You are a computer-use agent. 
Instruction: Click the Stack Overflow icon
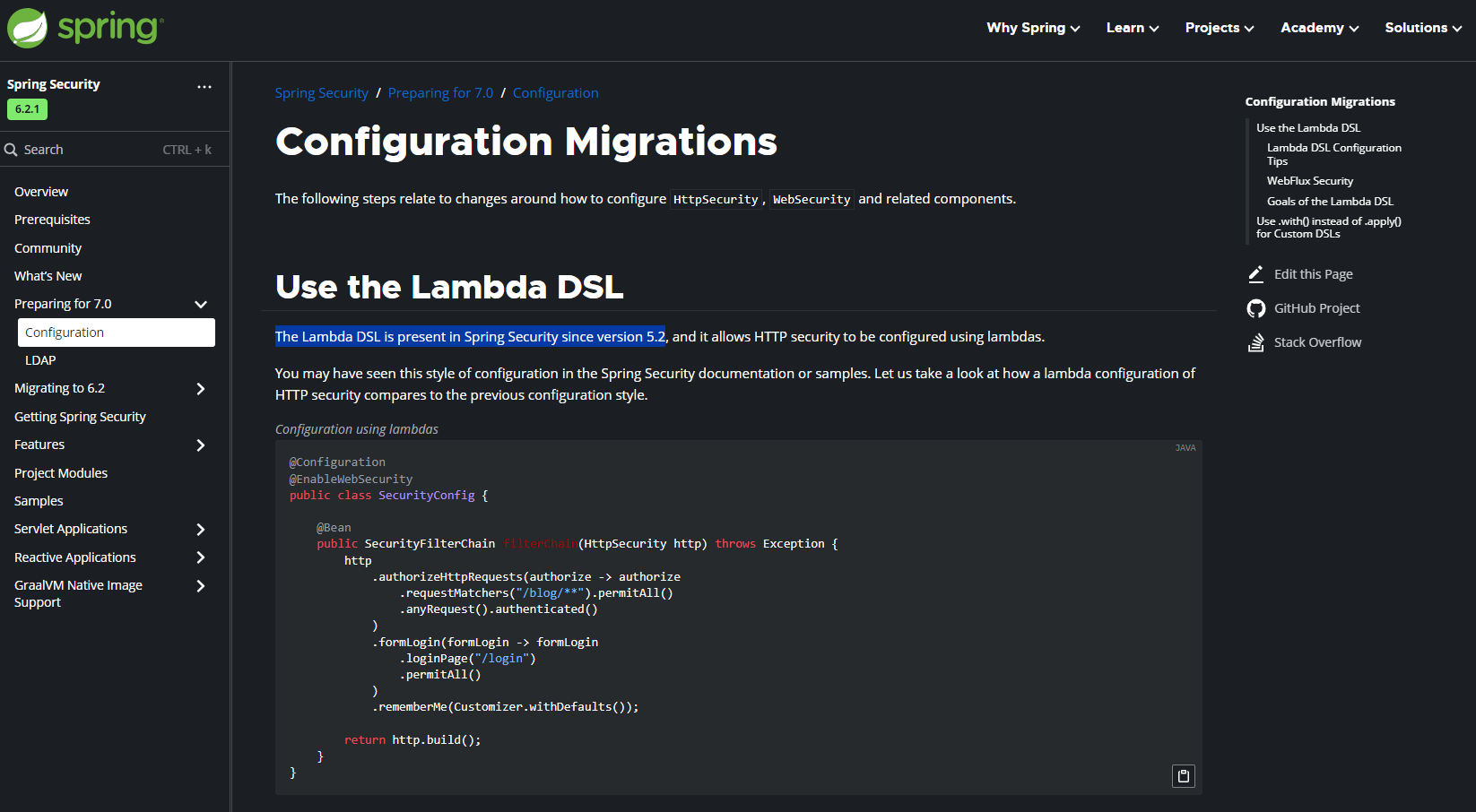[1256, 342]
